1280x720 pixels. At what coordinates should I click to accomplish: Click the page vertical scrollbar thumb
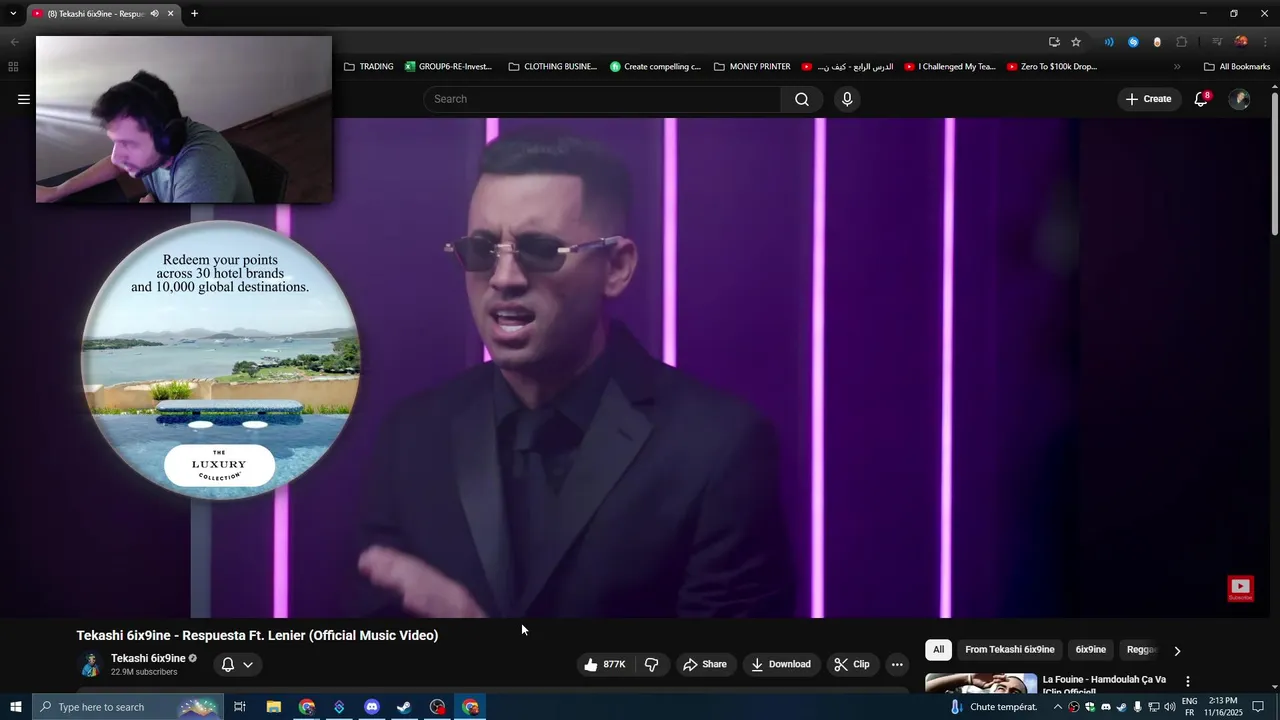tap(1275, 163)
